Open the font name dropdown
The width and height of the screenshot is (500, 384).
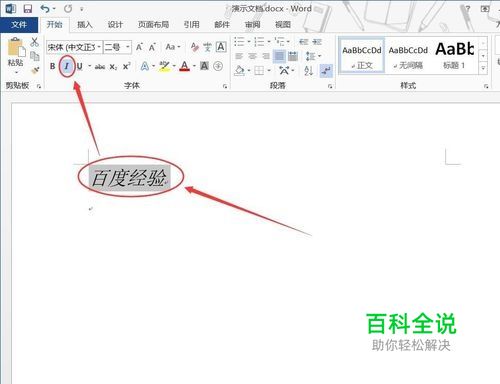(x=99, y=47)
